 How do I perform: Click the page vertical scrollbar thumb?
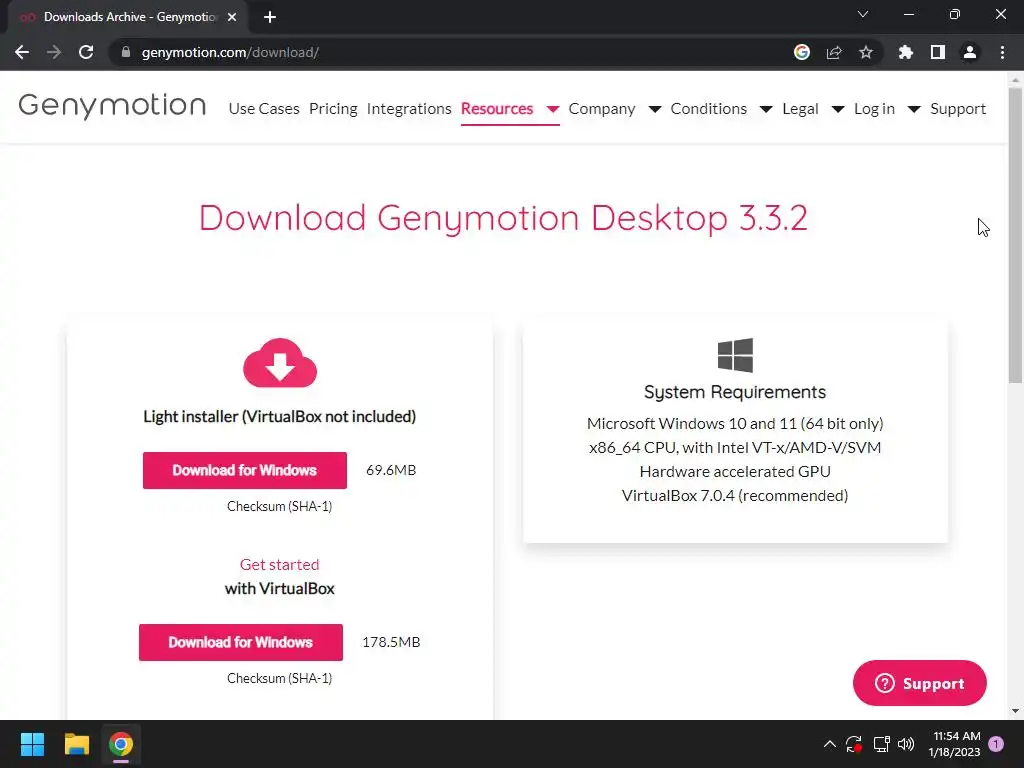coord(1015,235)
